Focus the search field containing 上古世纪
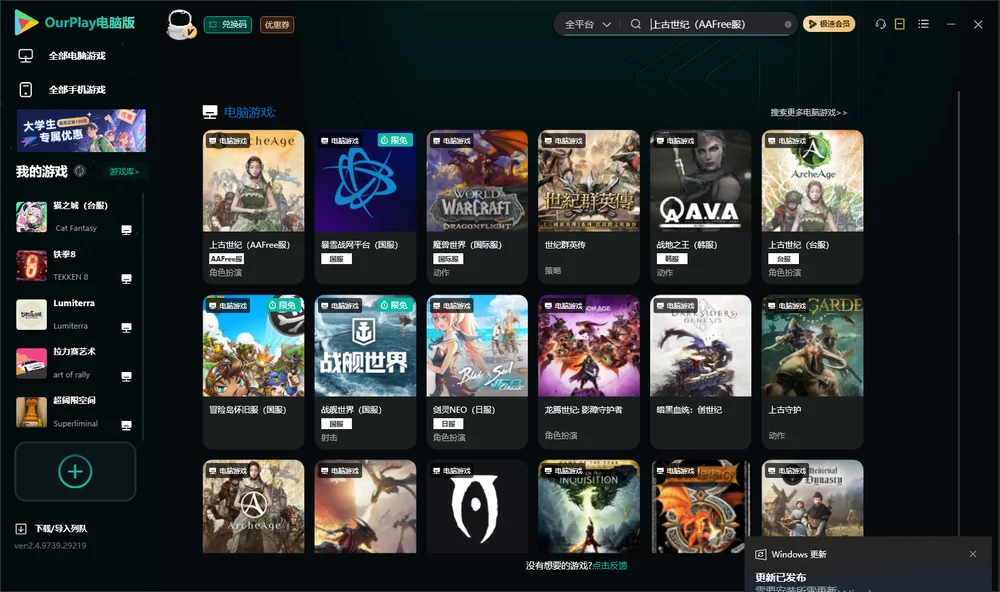The image size is (1000, 592). coord(714,24)
